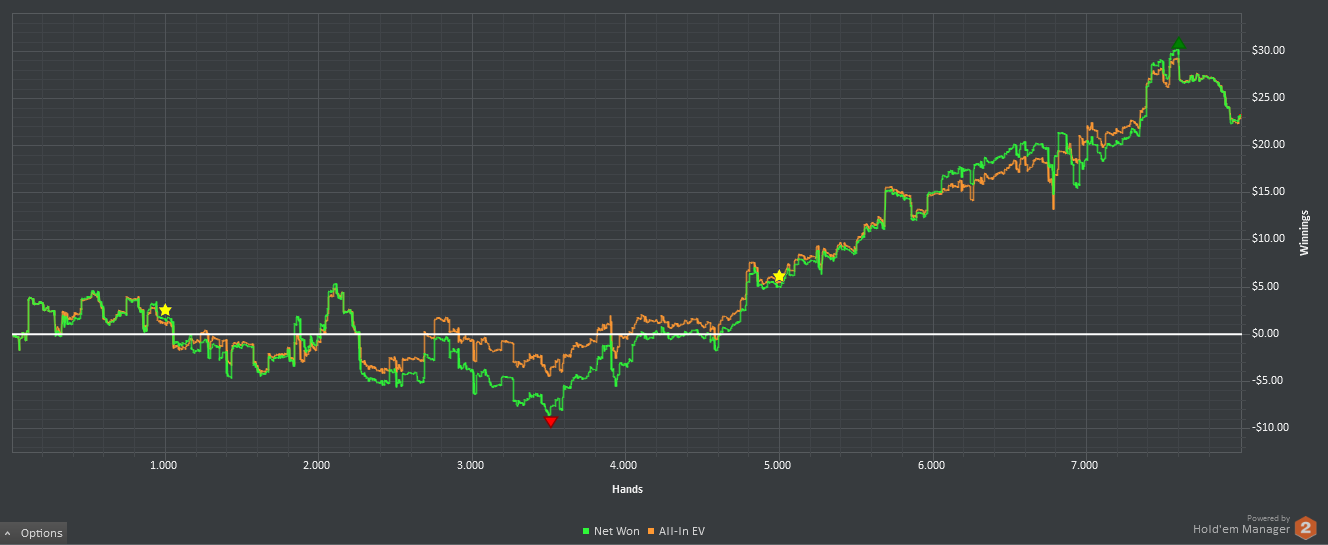Click the $30.00 axis label

pyautogui.click(x=1268, y=50)
